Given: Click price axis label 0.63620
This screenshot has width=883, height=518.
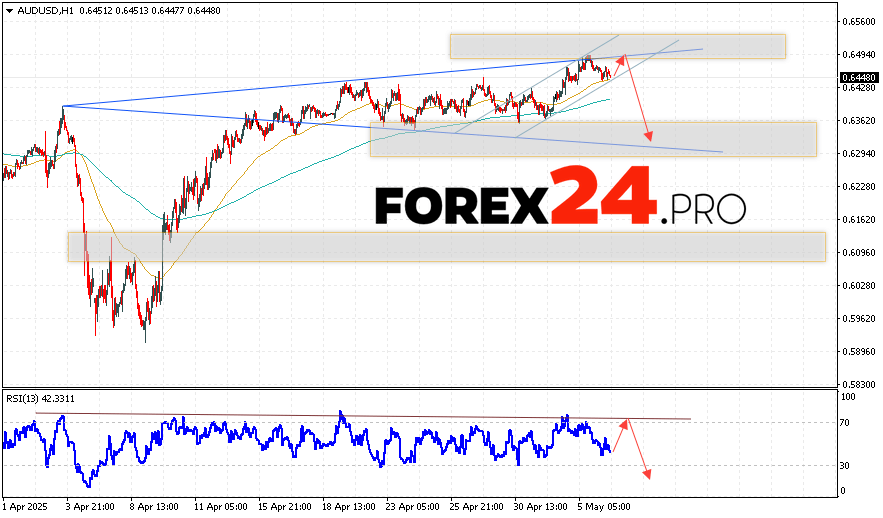Looking at the screenshot, I should coord(859,120).
